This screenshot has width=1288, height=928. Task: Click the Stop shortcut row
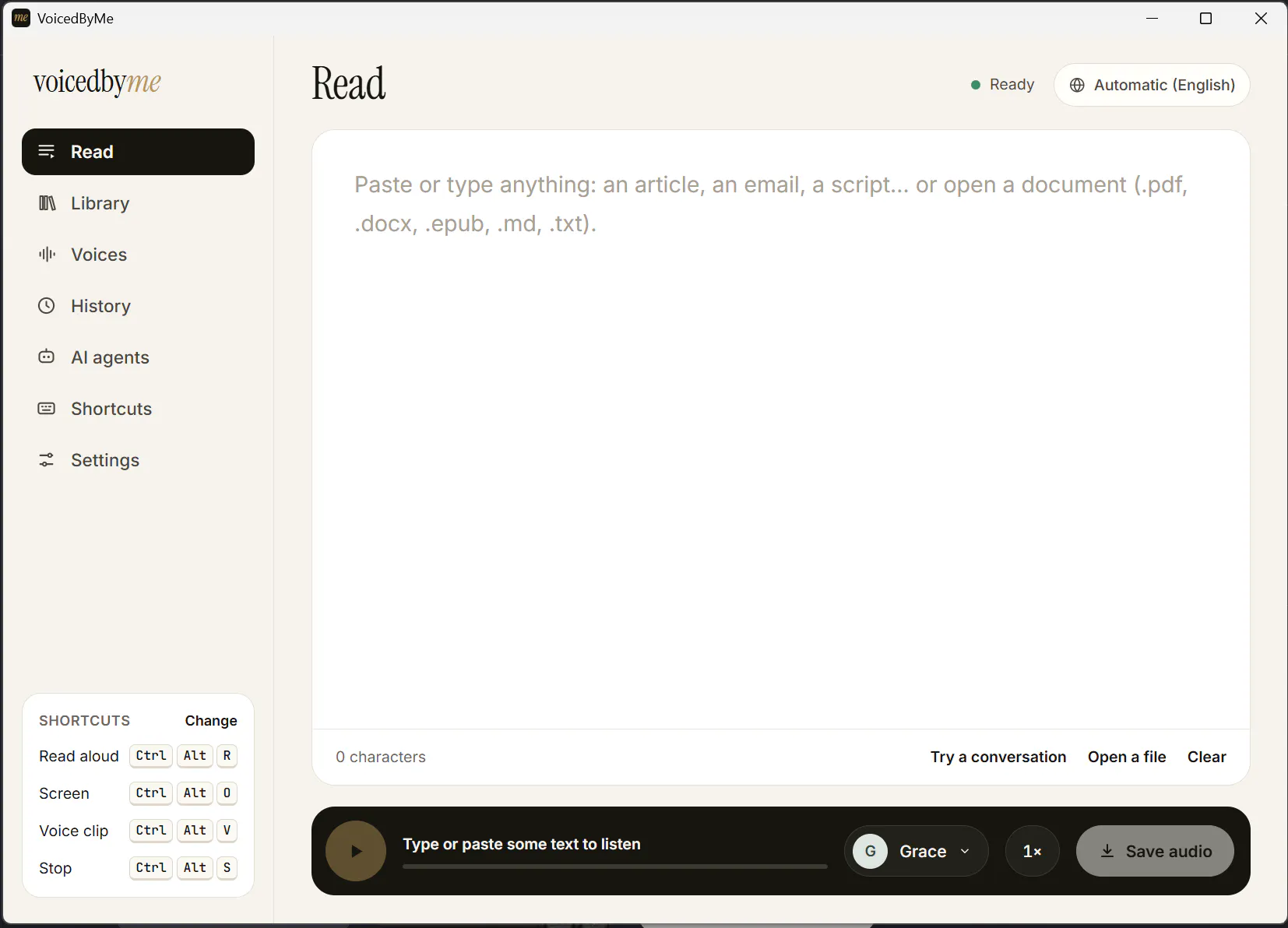click(x=138, y=868)
